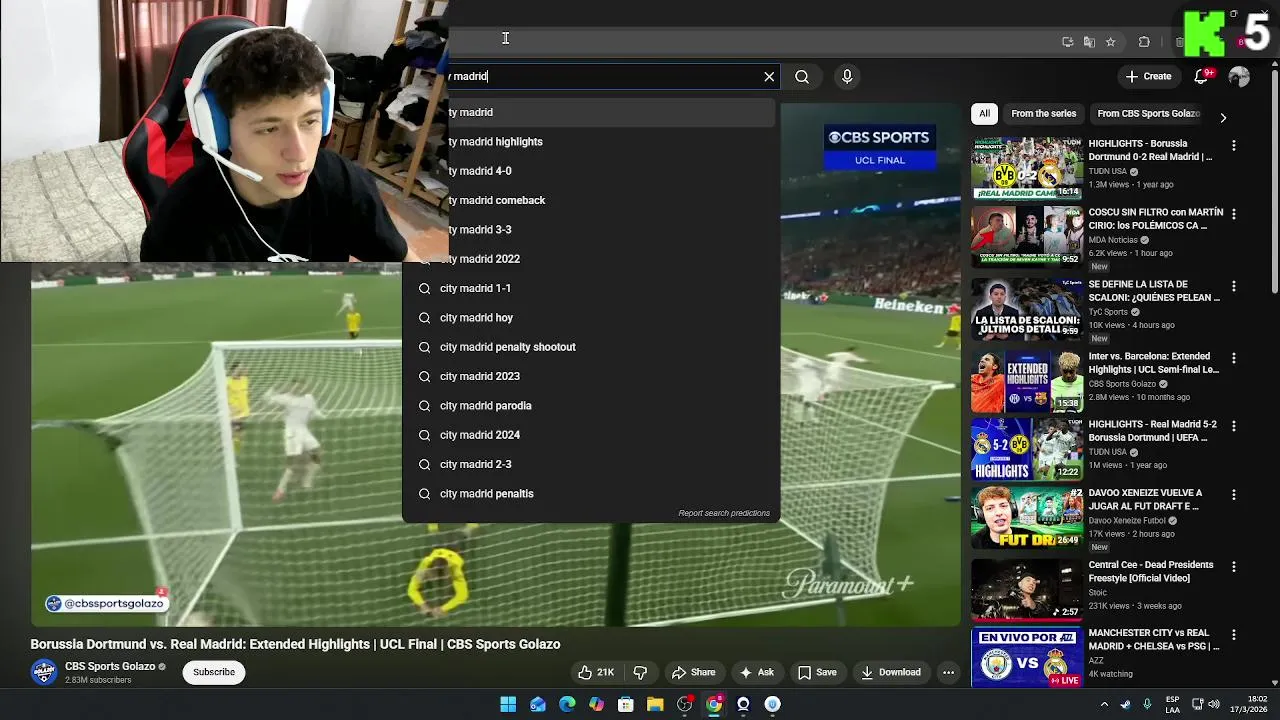This screenshot has height=720, width=1280.
Task: Open the Windows Start menu
Action: (508, 704)
